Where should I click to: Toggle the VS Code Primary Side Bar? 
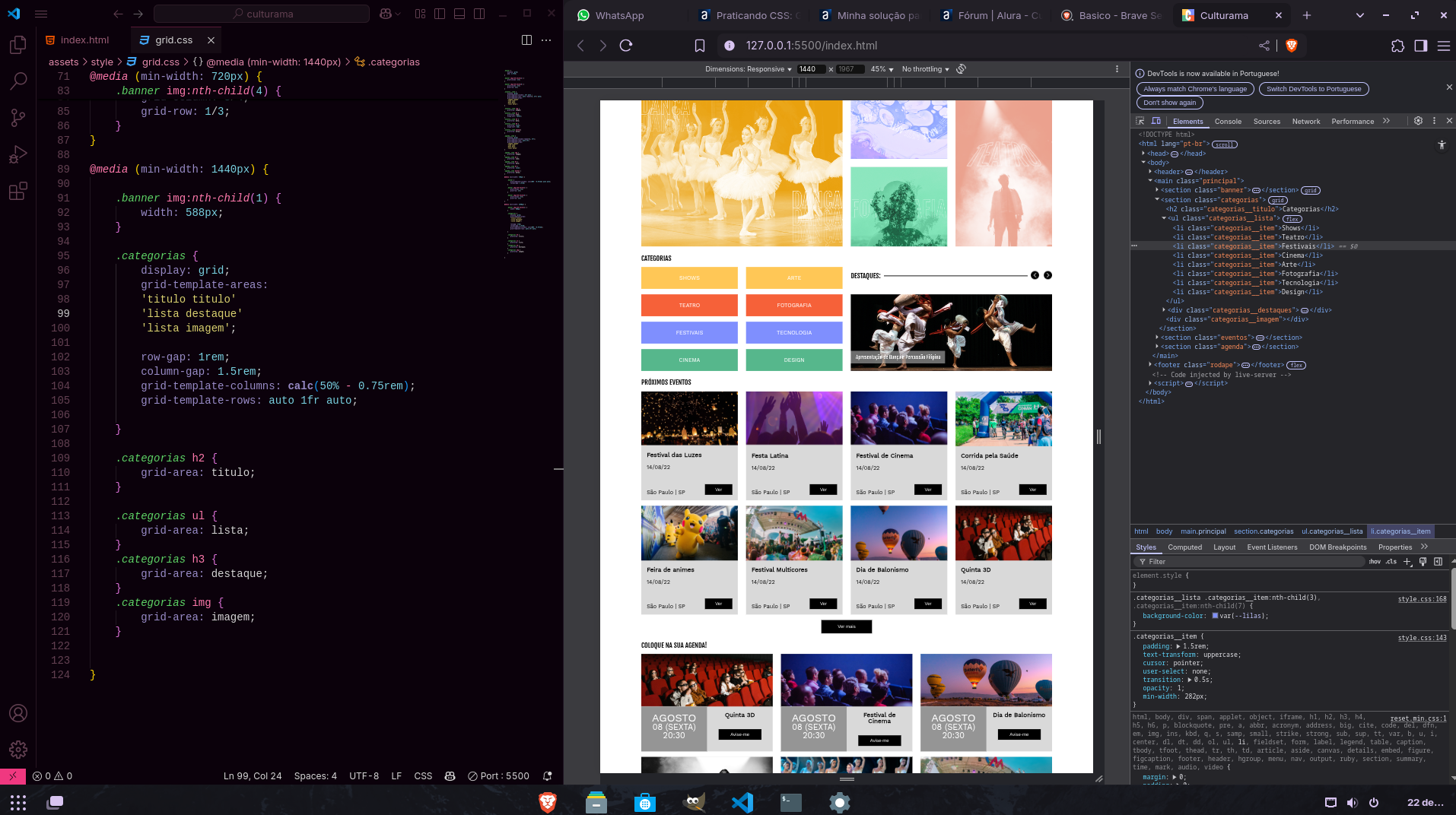click(440, 14)
